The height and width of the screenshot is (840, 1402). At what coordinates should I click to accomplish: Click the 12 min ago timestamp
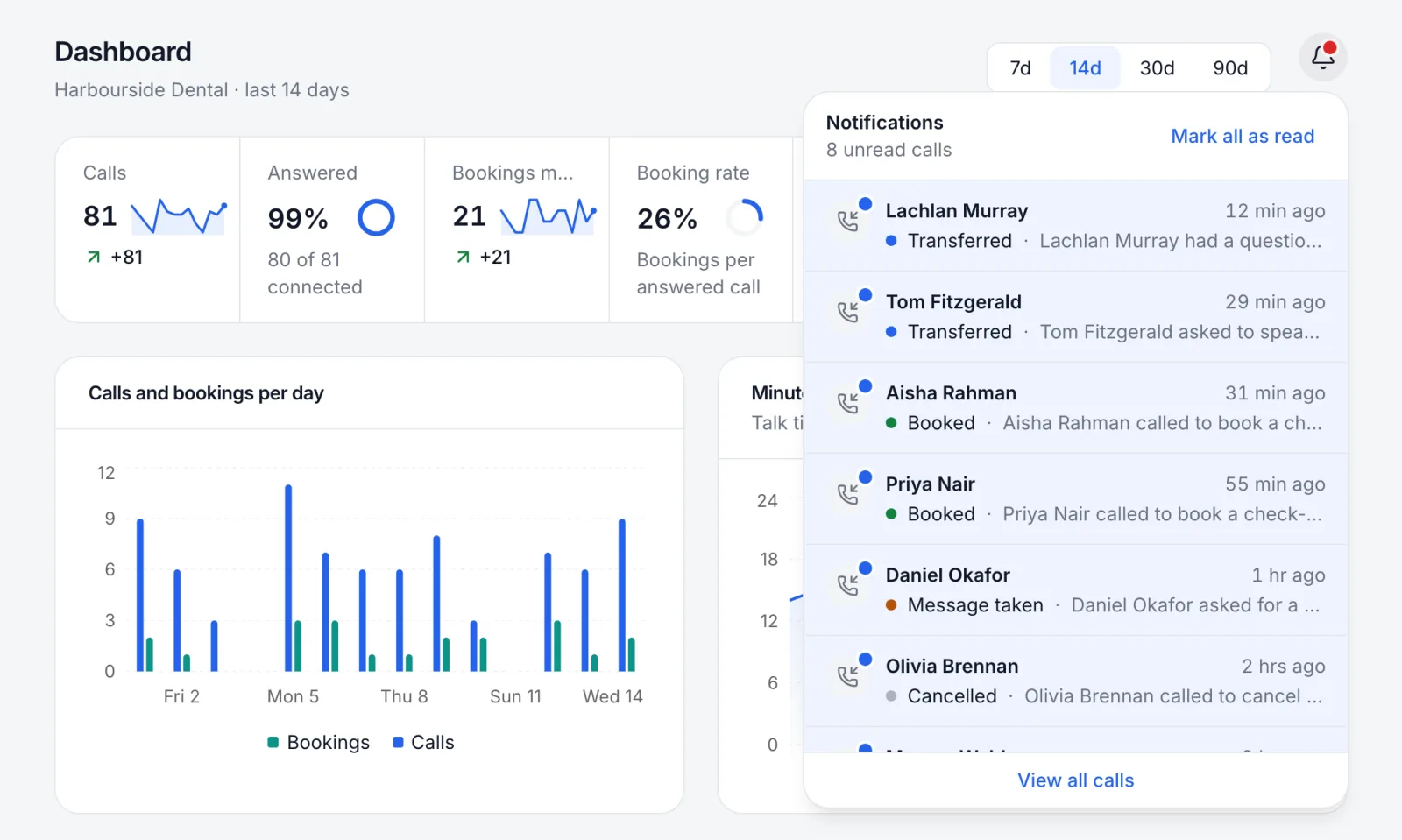coord(1275,211)
